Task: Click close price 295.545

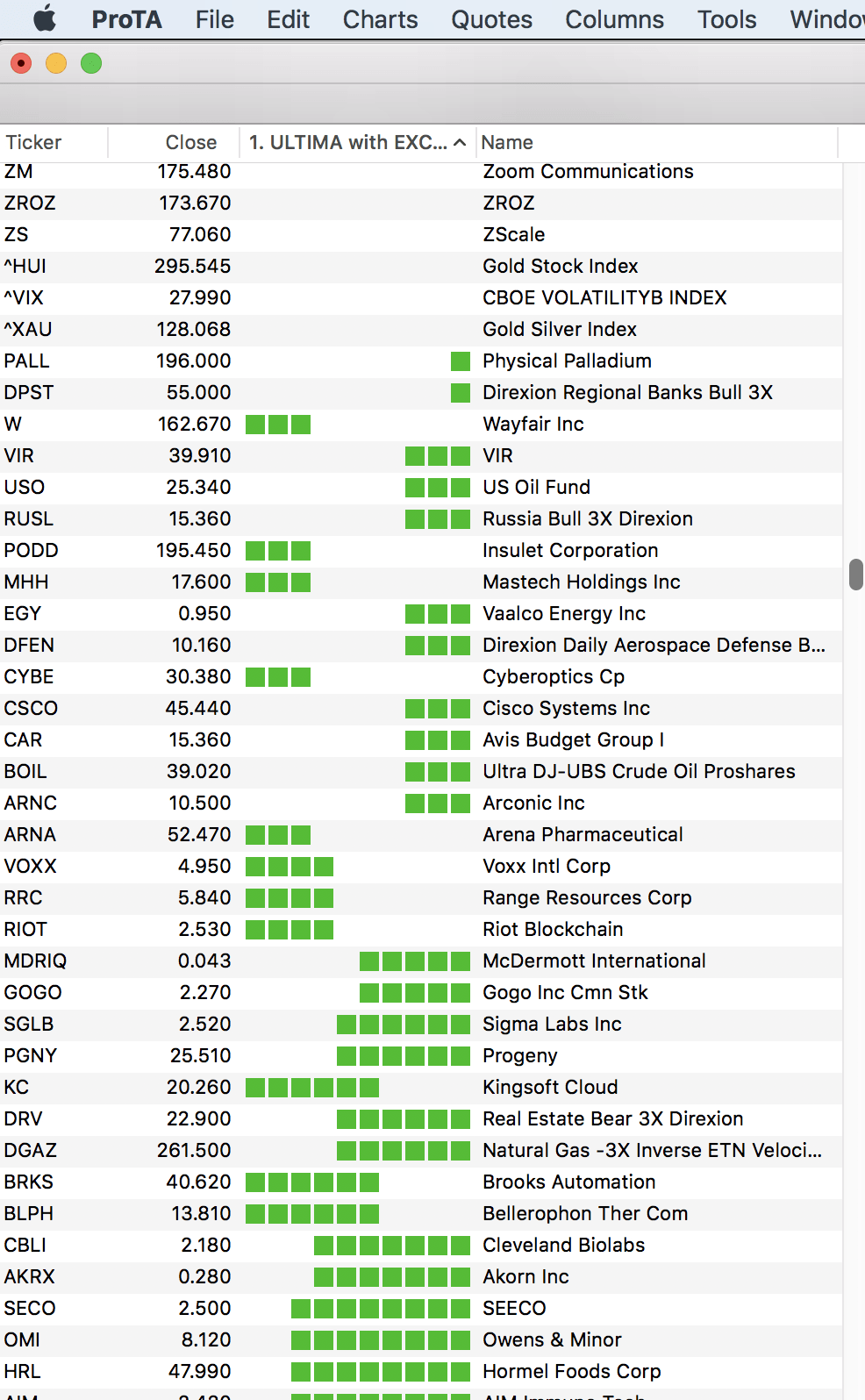Action: coord(193,266)
